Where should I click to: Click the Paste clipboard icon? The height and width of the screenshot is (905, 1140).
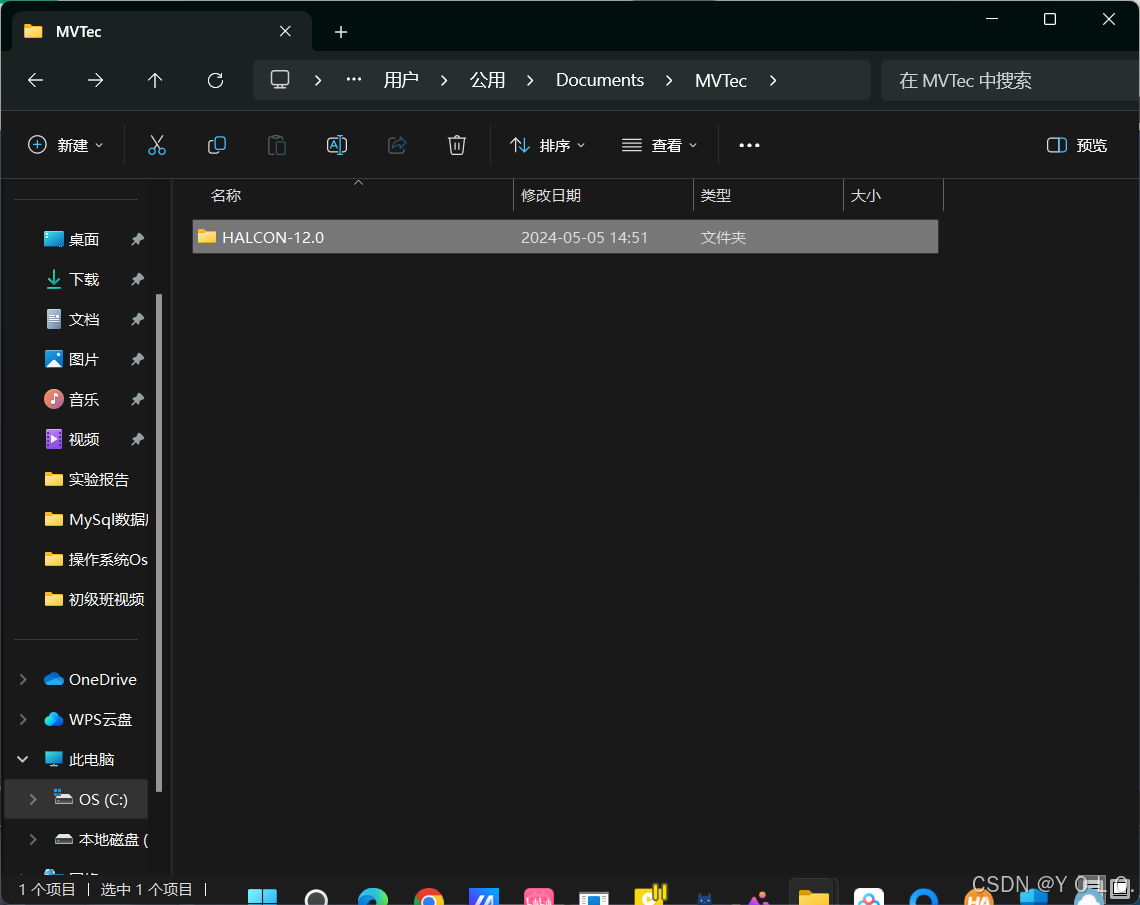[277, 145]
